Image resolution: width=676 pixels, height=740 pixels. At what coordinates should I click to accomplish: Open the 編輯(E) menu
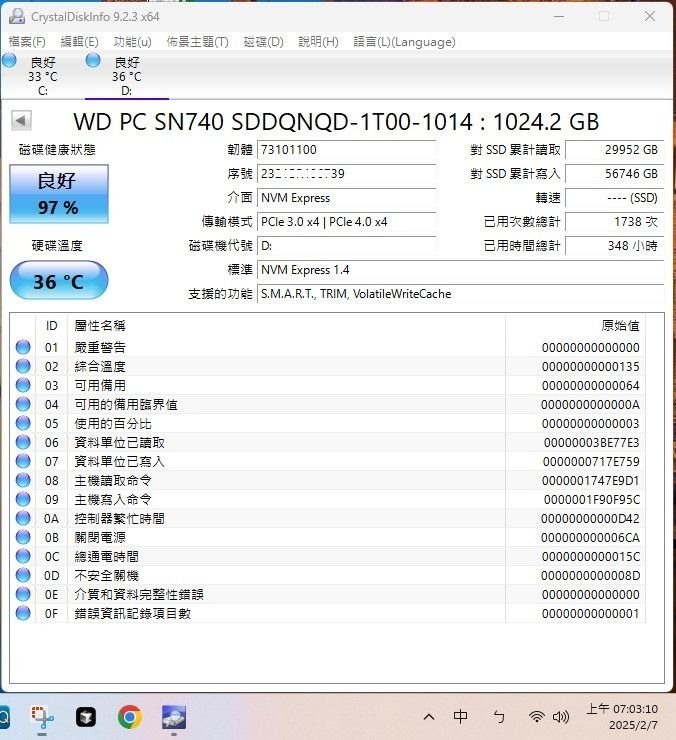(x=79, y=42)
